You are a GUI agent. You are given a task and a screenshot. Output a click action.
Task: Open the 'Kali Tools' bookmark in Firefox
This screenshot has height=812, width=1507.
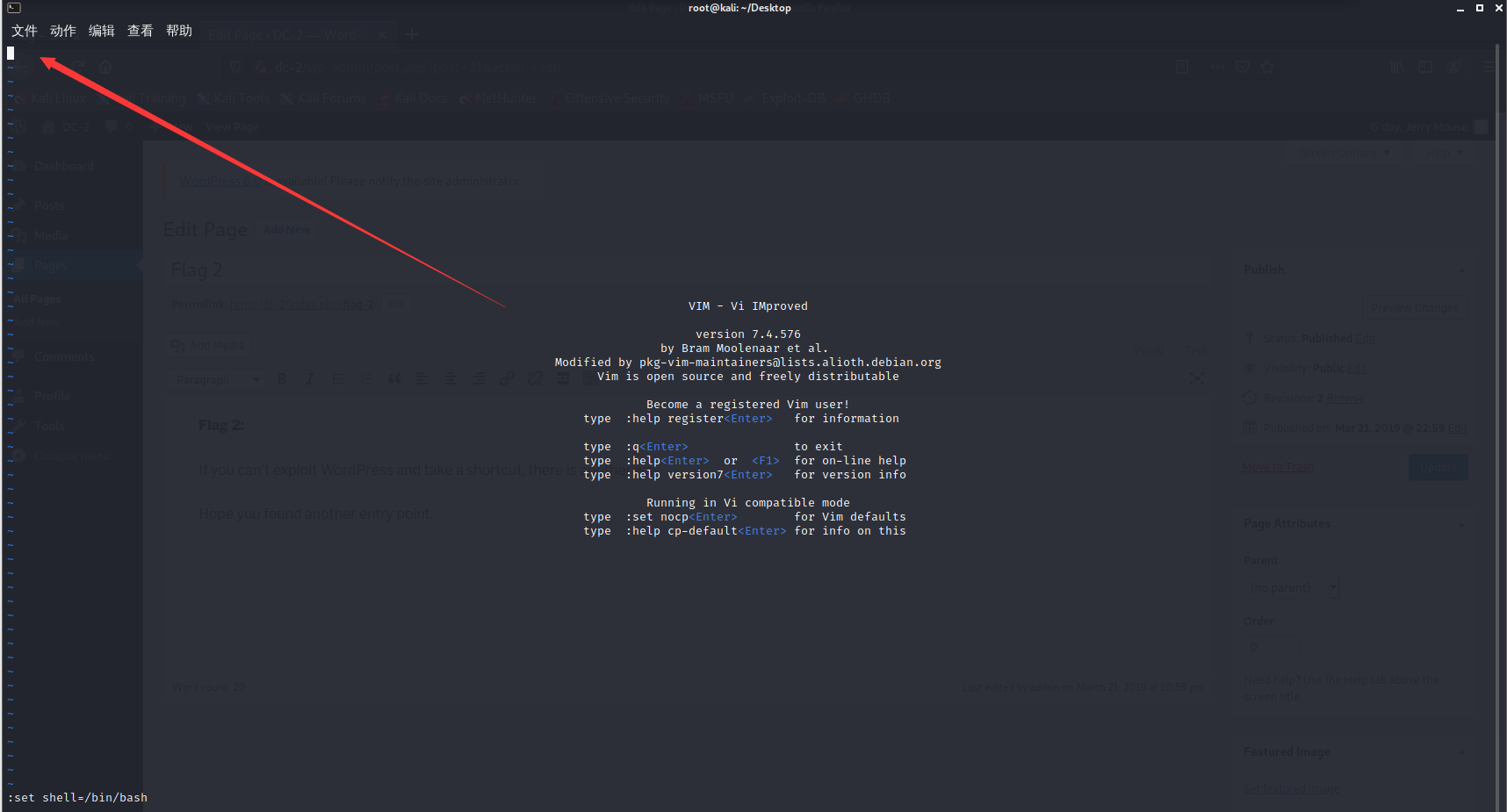(234, 98)
